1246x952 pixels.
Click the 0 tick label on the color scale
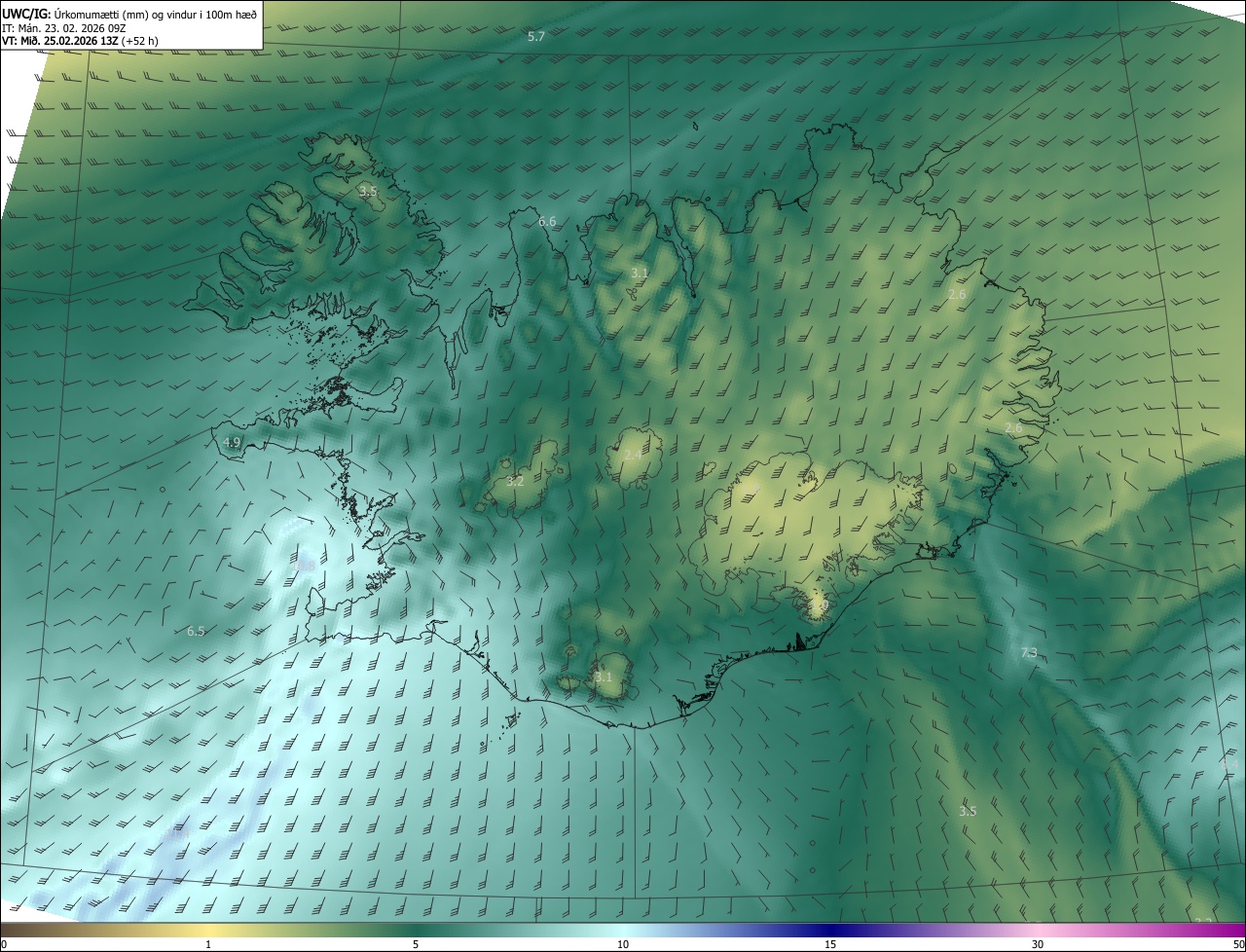(x=4, y=945)
